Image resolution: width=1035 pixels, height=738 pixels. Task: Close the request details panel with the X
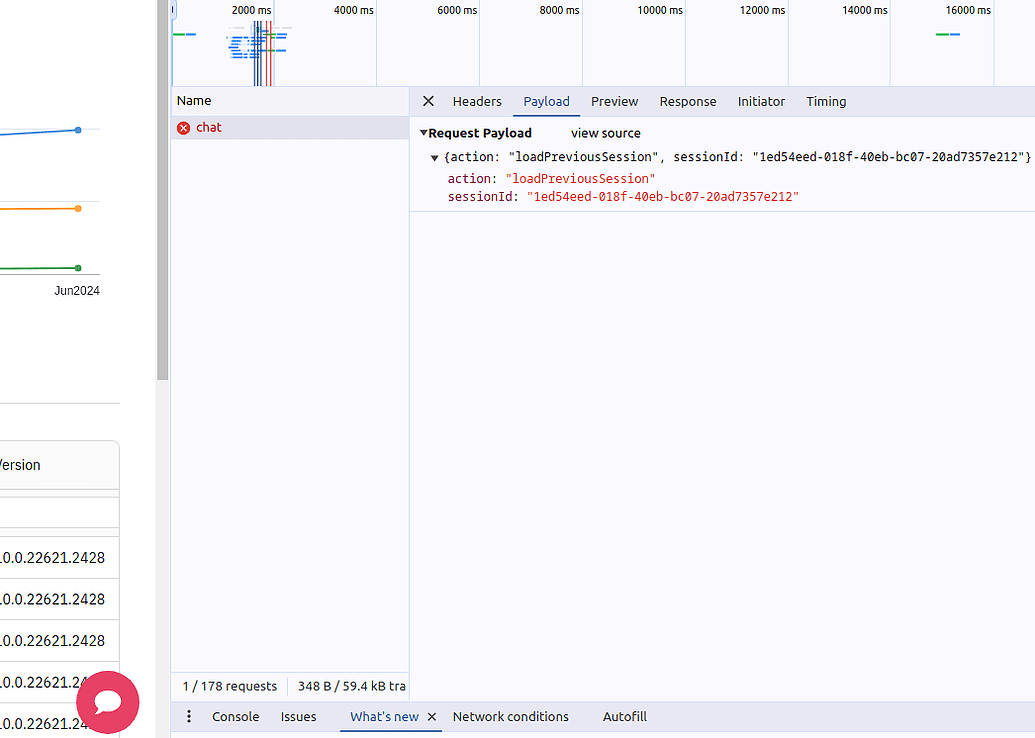[428, 101]
